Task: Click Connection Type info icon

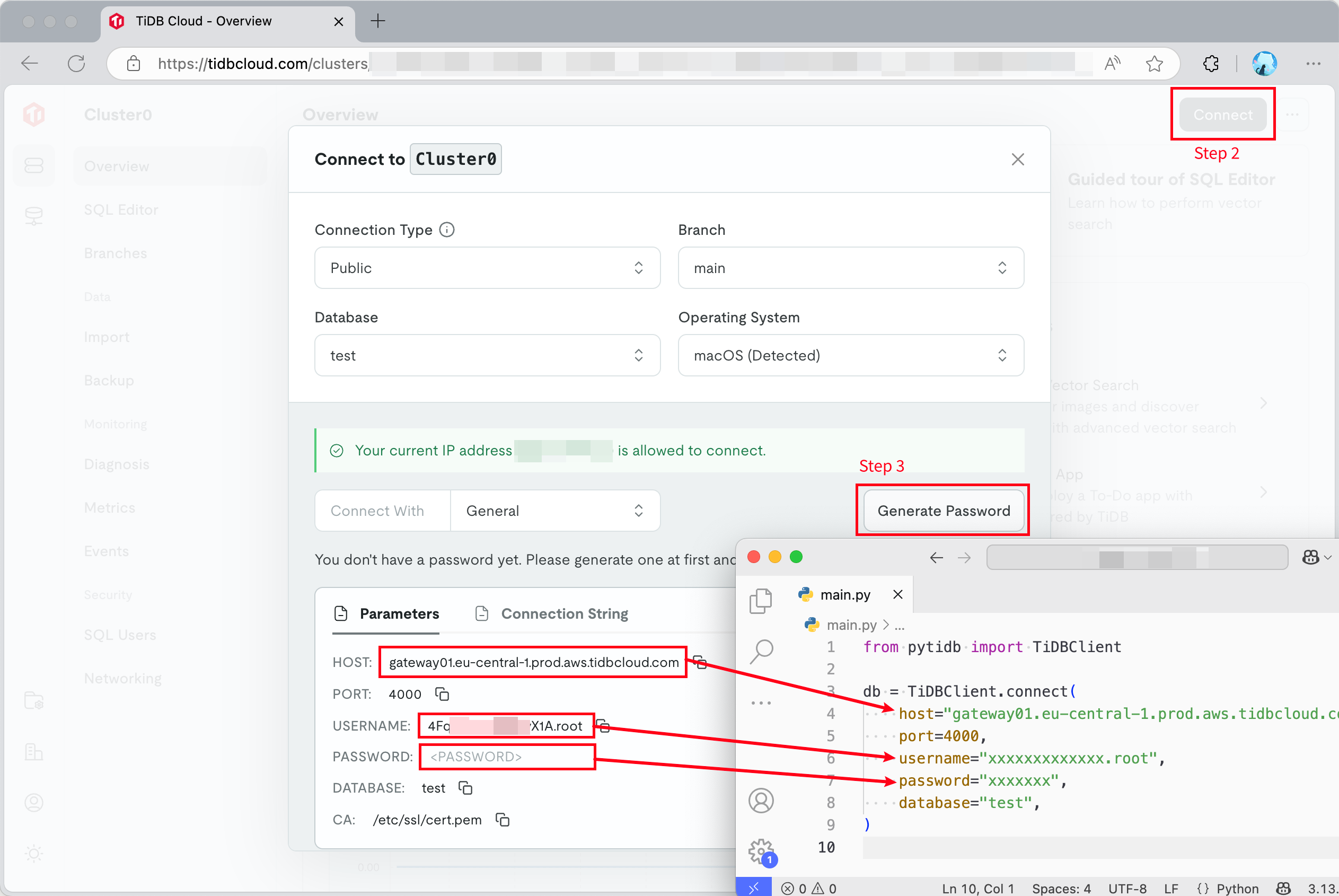Action: pos(447,230)
